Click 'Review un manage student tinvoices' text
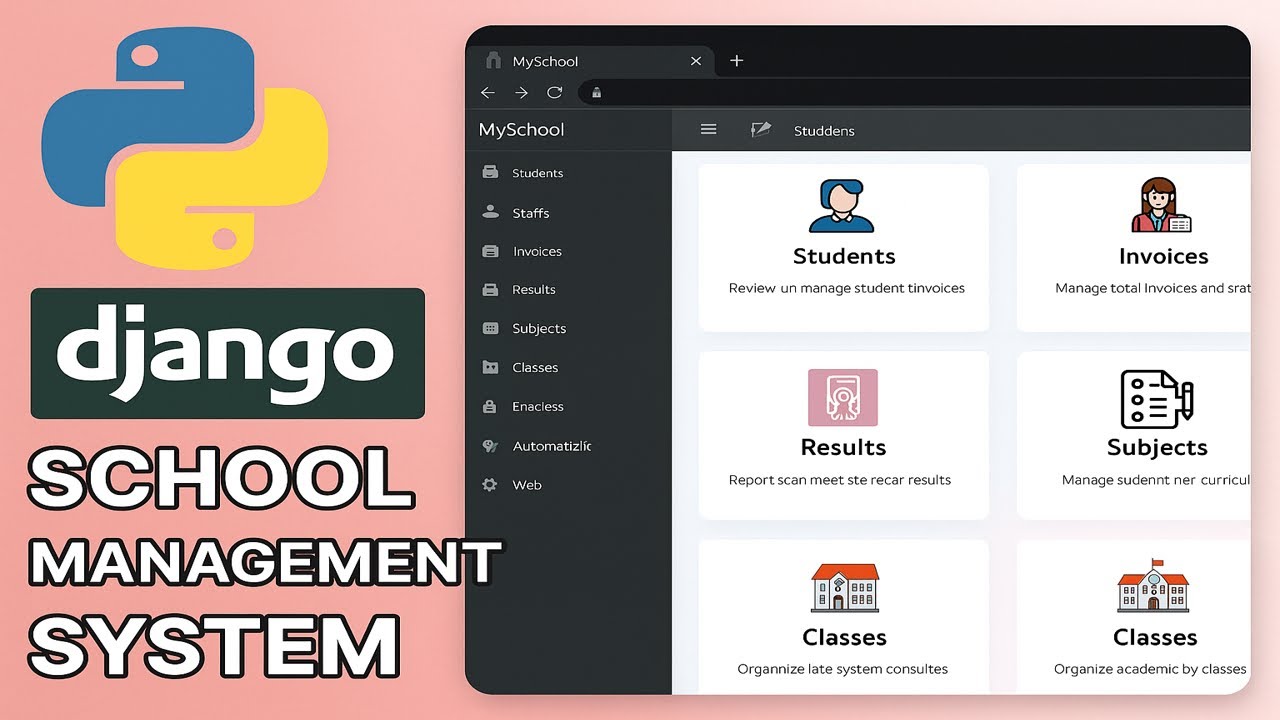 pyautogui.click(x=847, y=288)
